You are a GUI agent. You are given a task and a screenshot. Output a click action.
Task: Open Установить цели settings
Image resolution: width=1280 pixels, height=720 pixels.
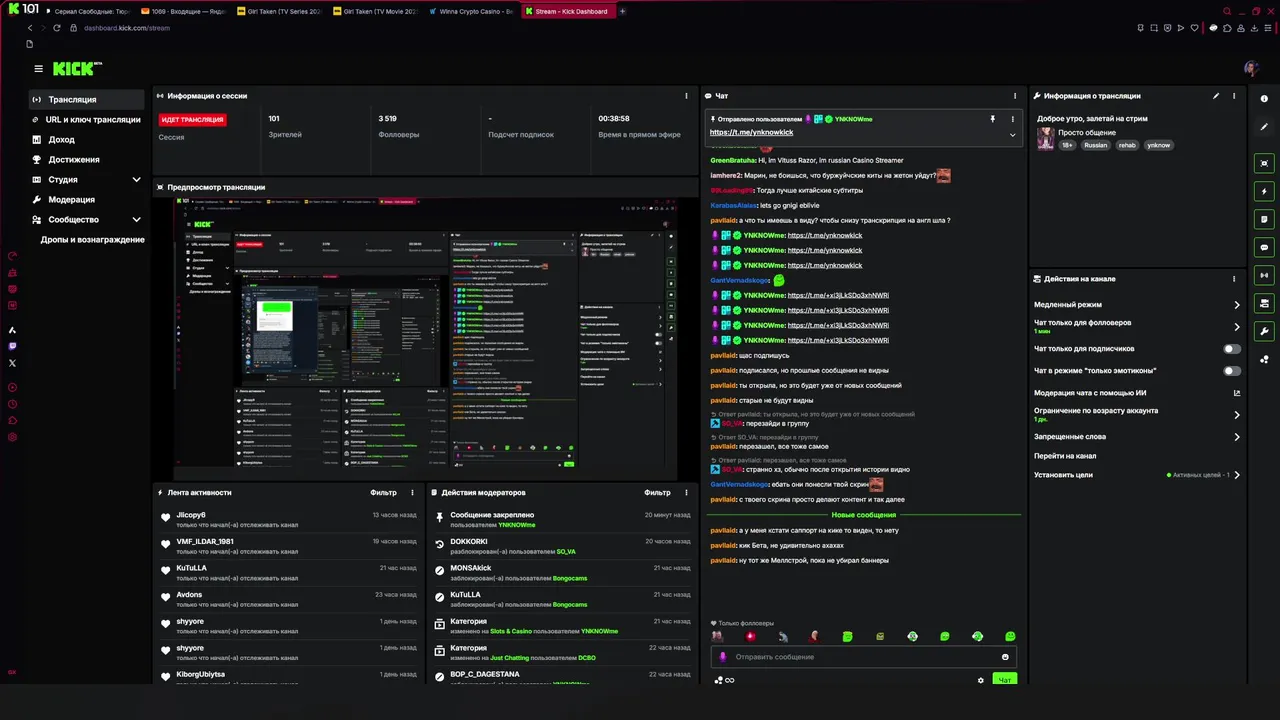[1137, 475]
